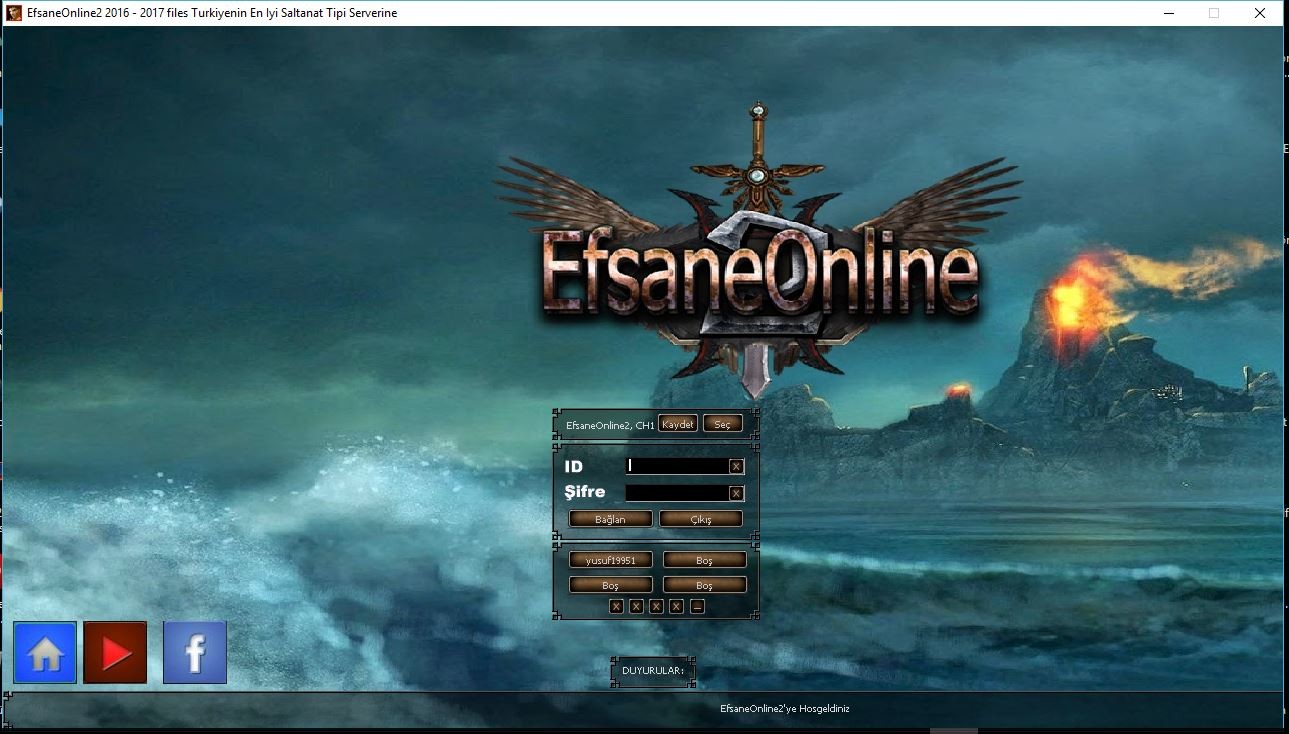Image resolution: width=1289 pixels, height=734 pixels.
Task: Delete fourth saved account with fourth X
Action: point(676,607)
